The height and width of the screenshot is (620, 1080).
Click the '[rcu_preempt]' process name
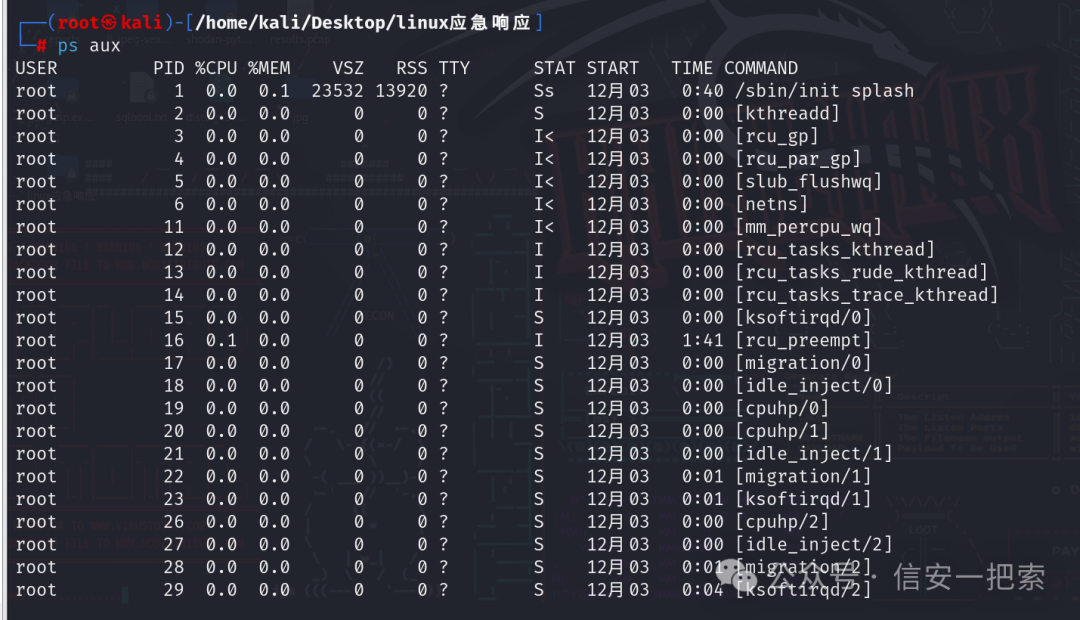pyautogui.click(x=803, y=341)
